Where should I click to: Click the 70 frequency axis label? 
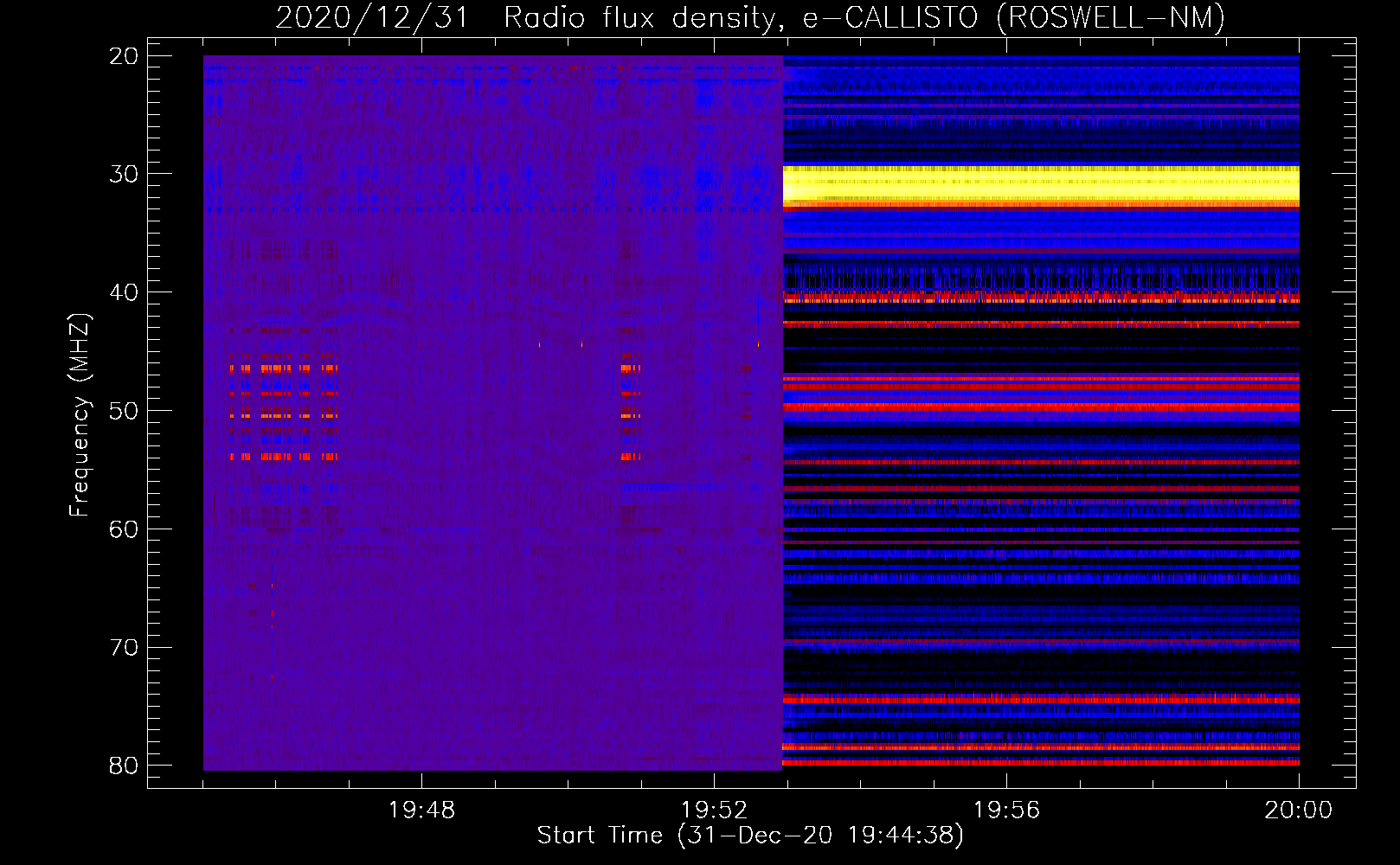pos(124,648)
